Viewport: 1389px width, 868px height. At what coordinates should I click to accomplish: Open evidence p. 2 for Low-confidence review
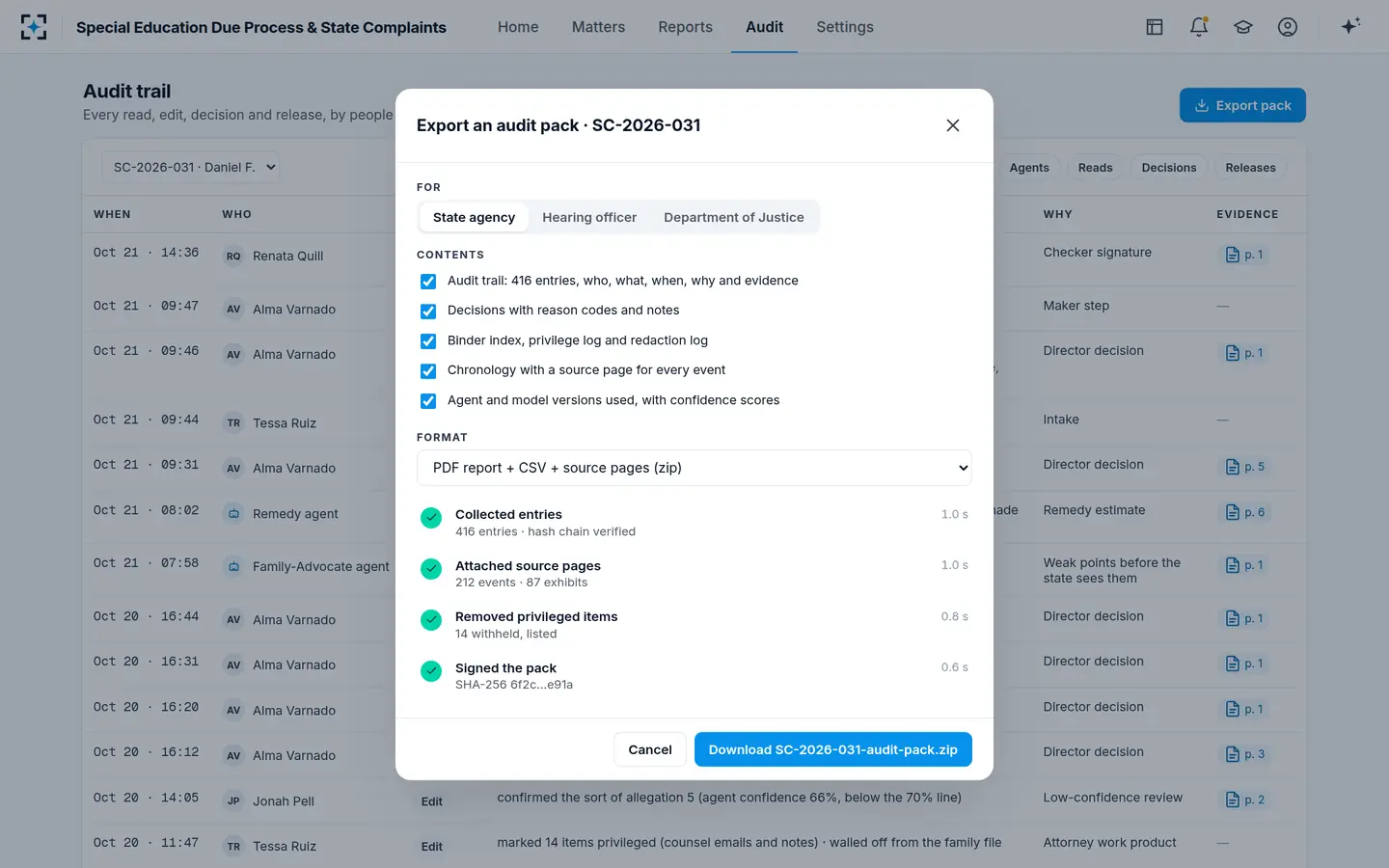click(x=1244, y=800)
